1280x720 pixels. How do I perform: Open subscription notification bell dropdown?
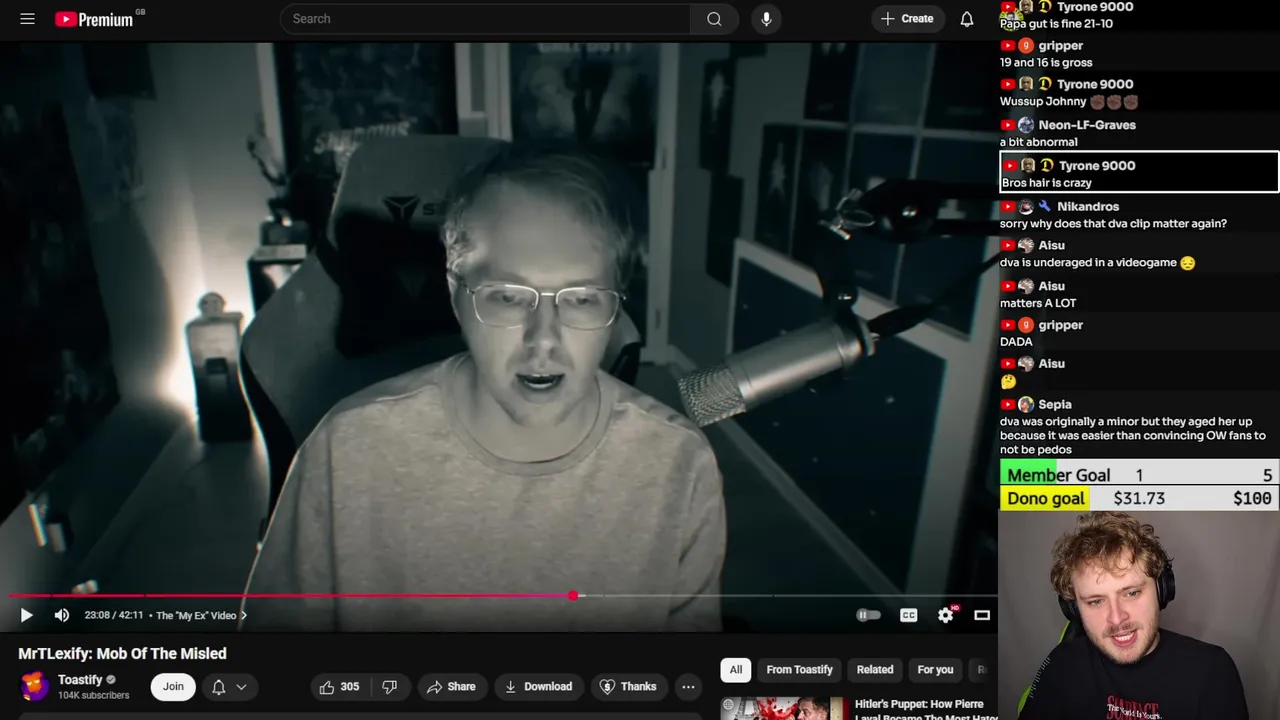(229, 686)
